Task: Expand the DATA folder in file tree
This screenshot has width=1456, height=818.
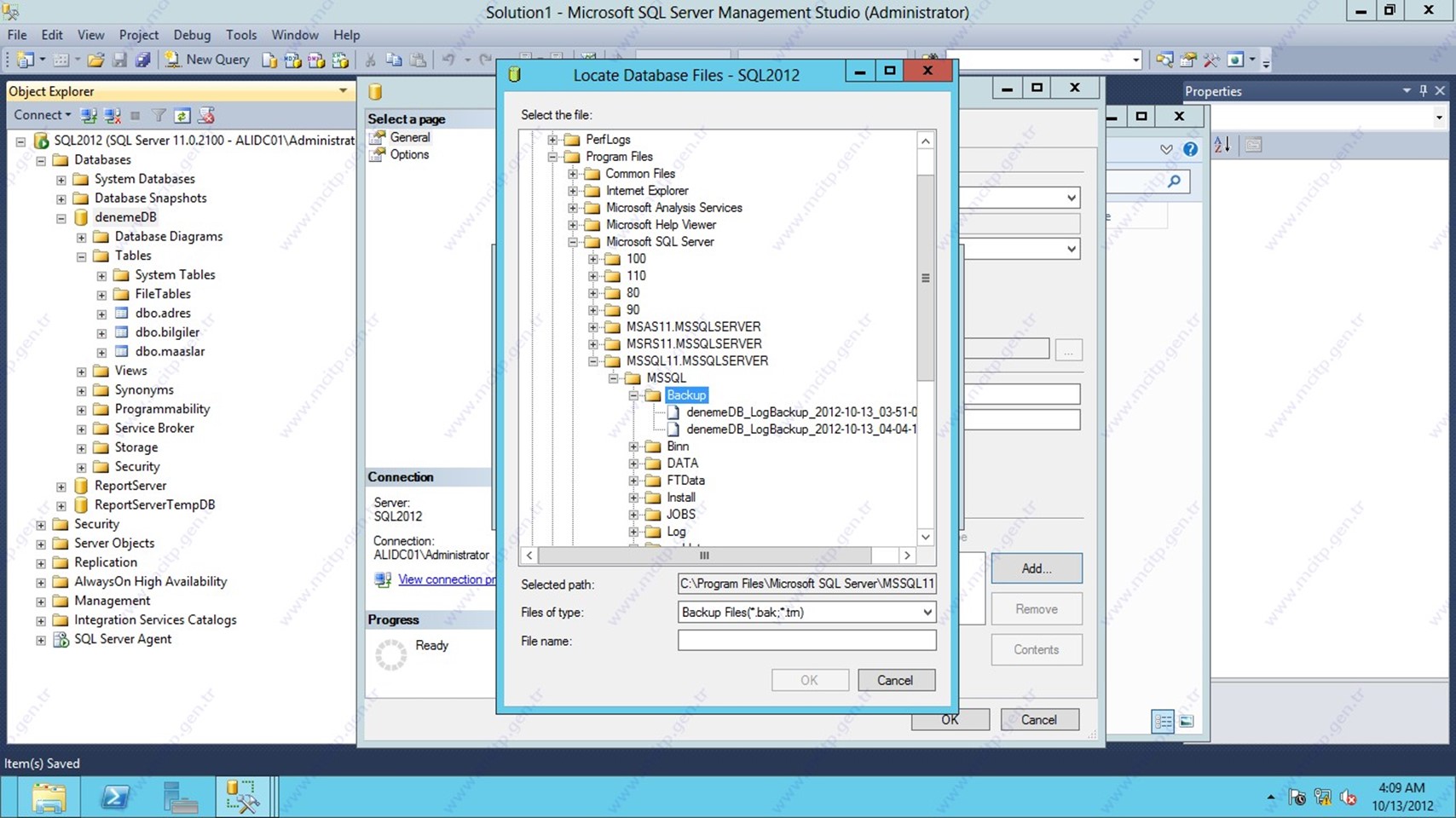Action: click(633, 464)
